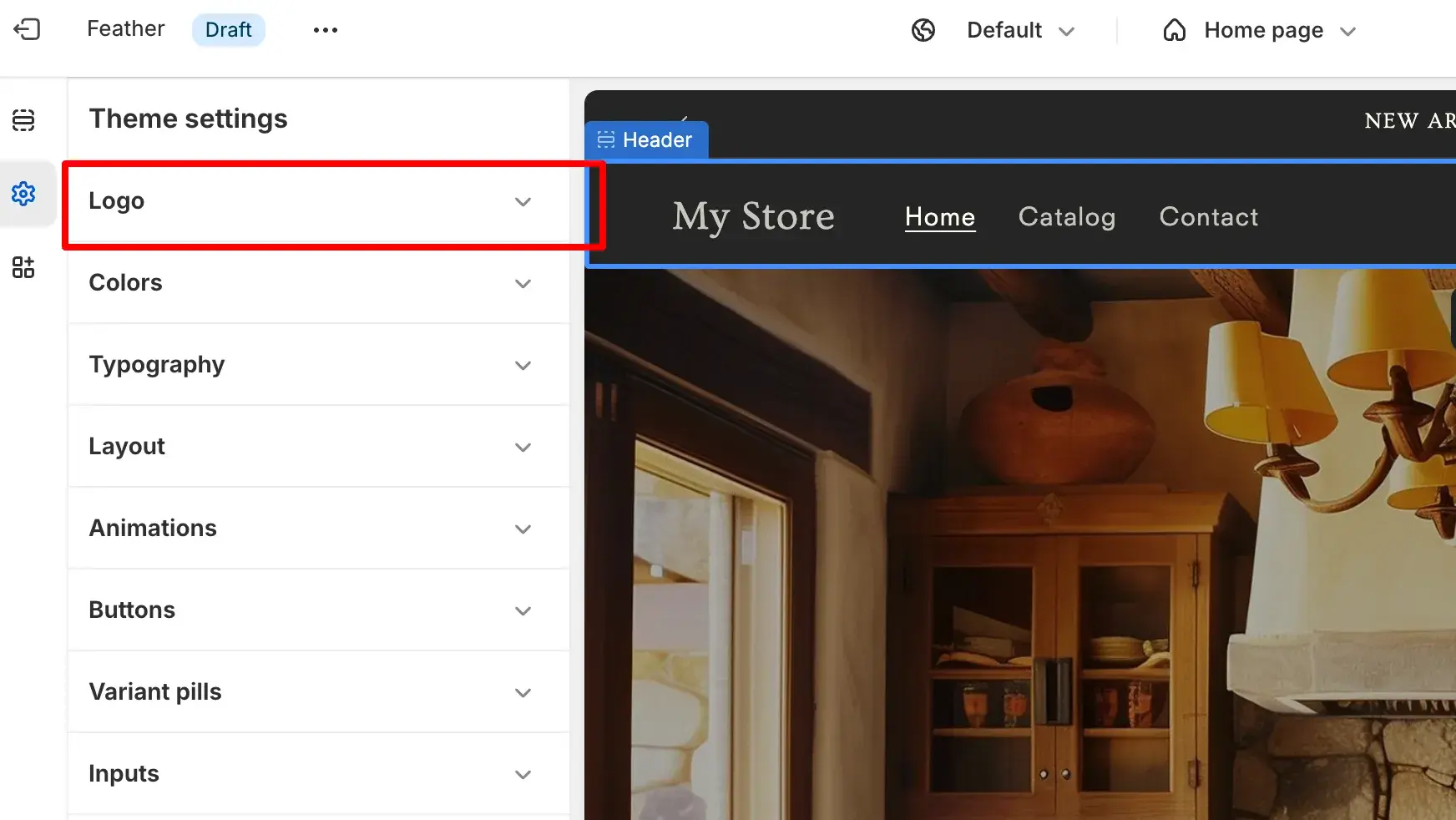The image size is (1456, 820).
Task: Click the hero interior image in preview
Action: click(1020, 544)
